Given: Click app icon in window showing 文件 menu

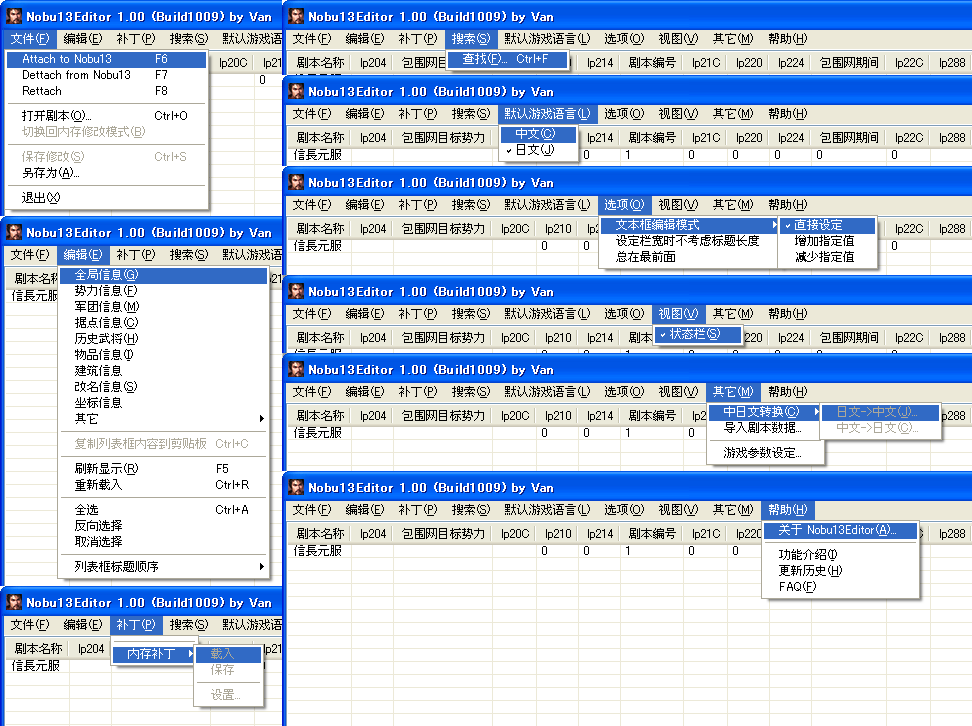Looking at the screenshot, I should click(14, 17).
